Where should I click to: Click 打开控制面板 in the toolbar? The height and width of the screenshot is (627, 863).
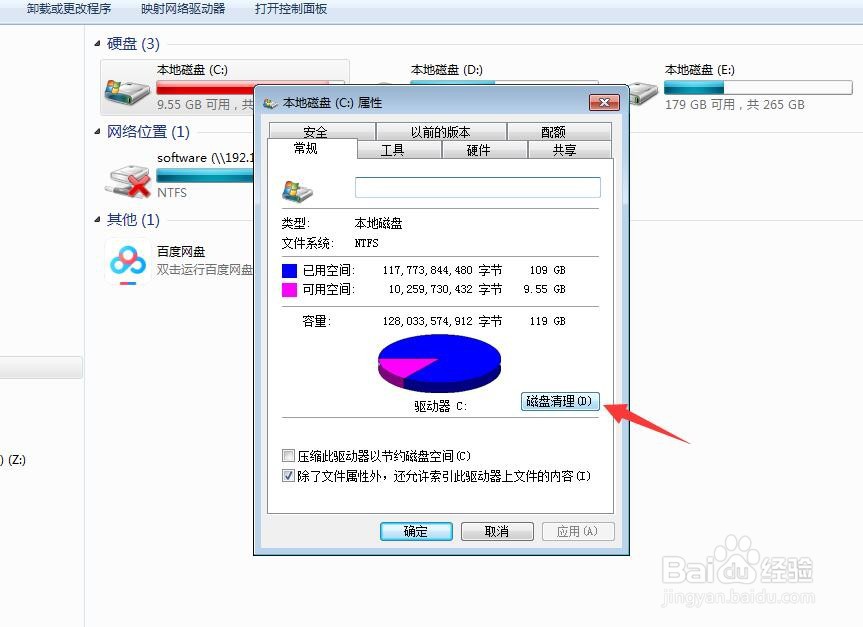point(291,9)
